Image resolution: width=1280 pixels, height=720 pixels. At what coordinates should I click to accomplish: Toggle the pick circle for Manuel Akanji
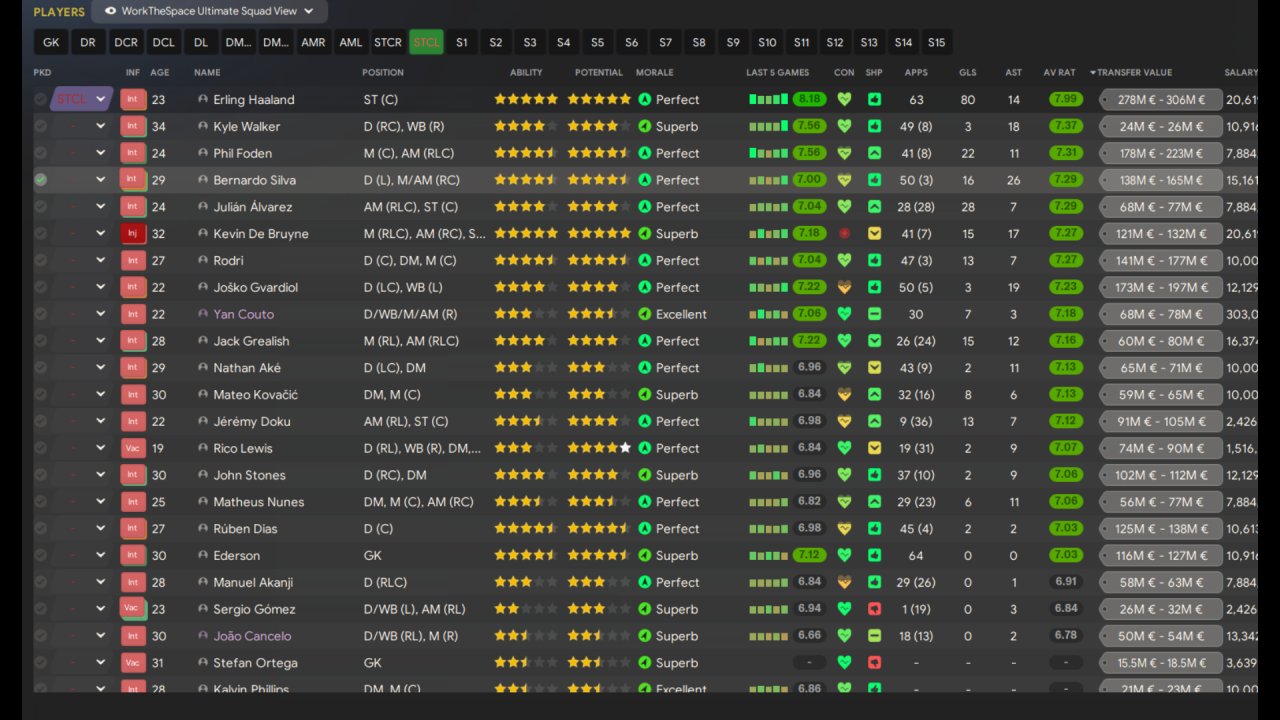click(40, 582)
